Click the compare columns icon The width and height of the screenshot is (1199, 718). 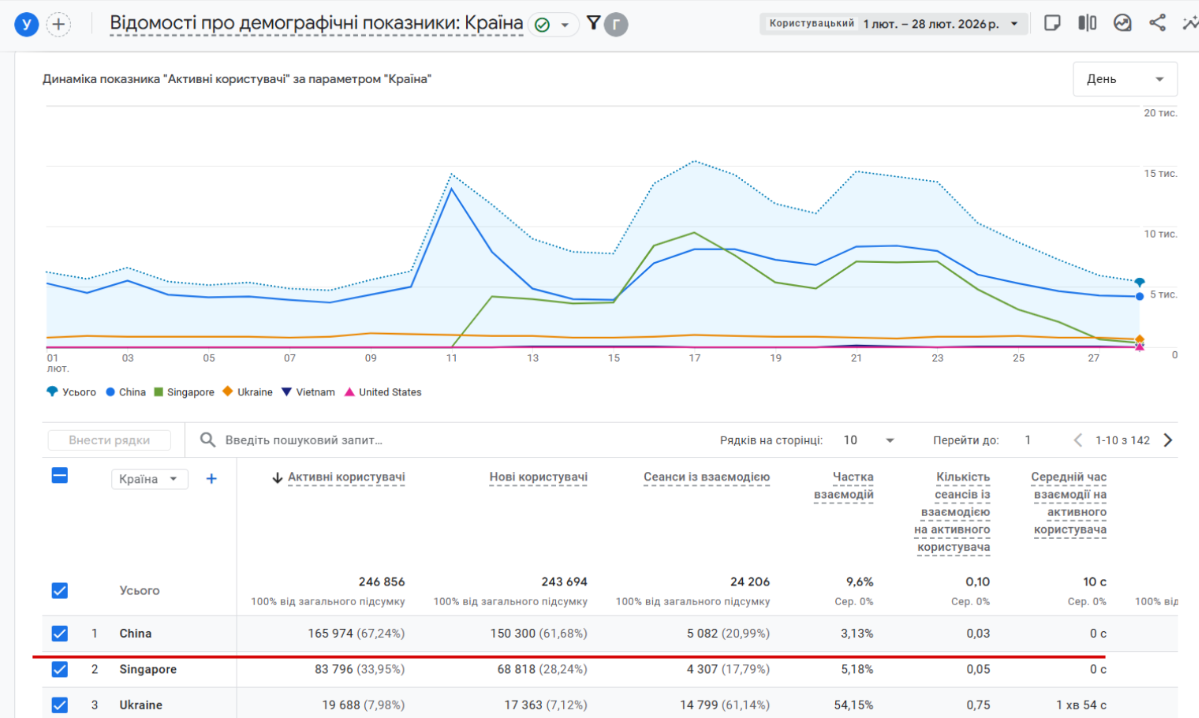click(x=1087, y=23)
